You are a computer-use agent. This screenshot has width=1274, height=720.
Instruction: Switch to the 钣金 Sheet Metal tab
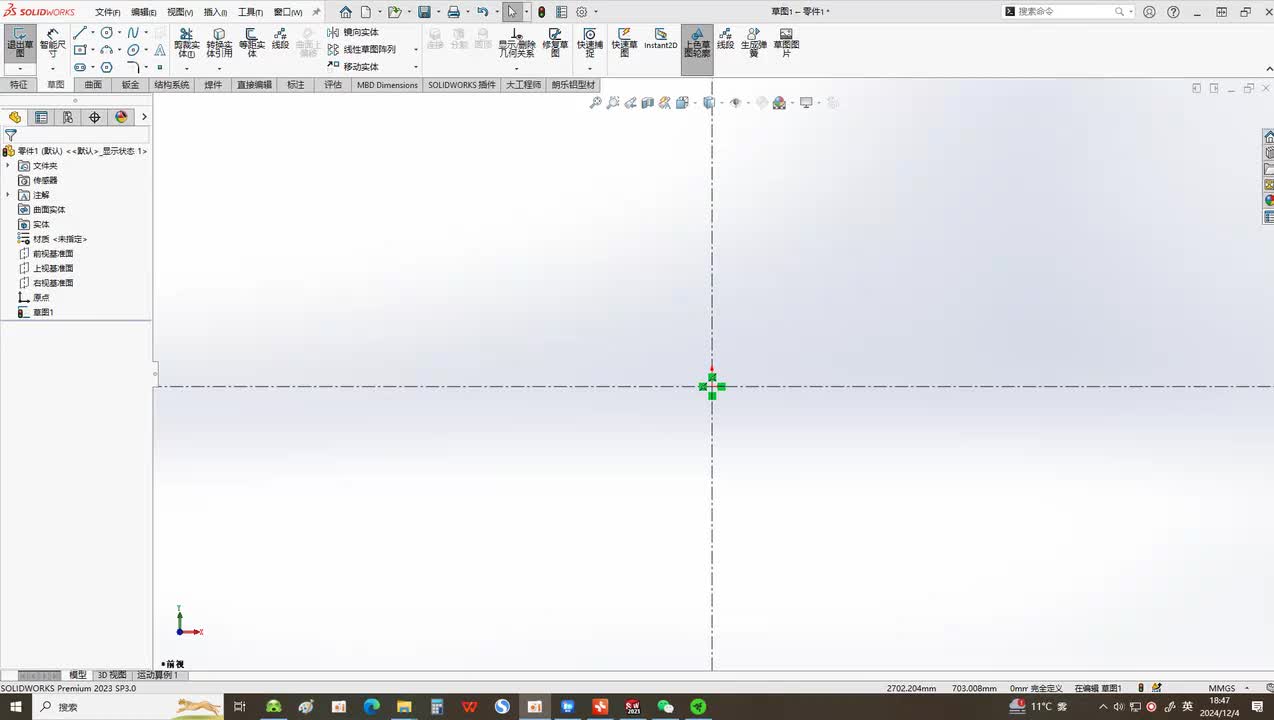pos(130,85)
